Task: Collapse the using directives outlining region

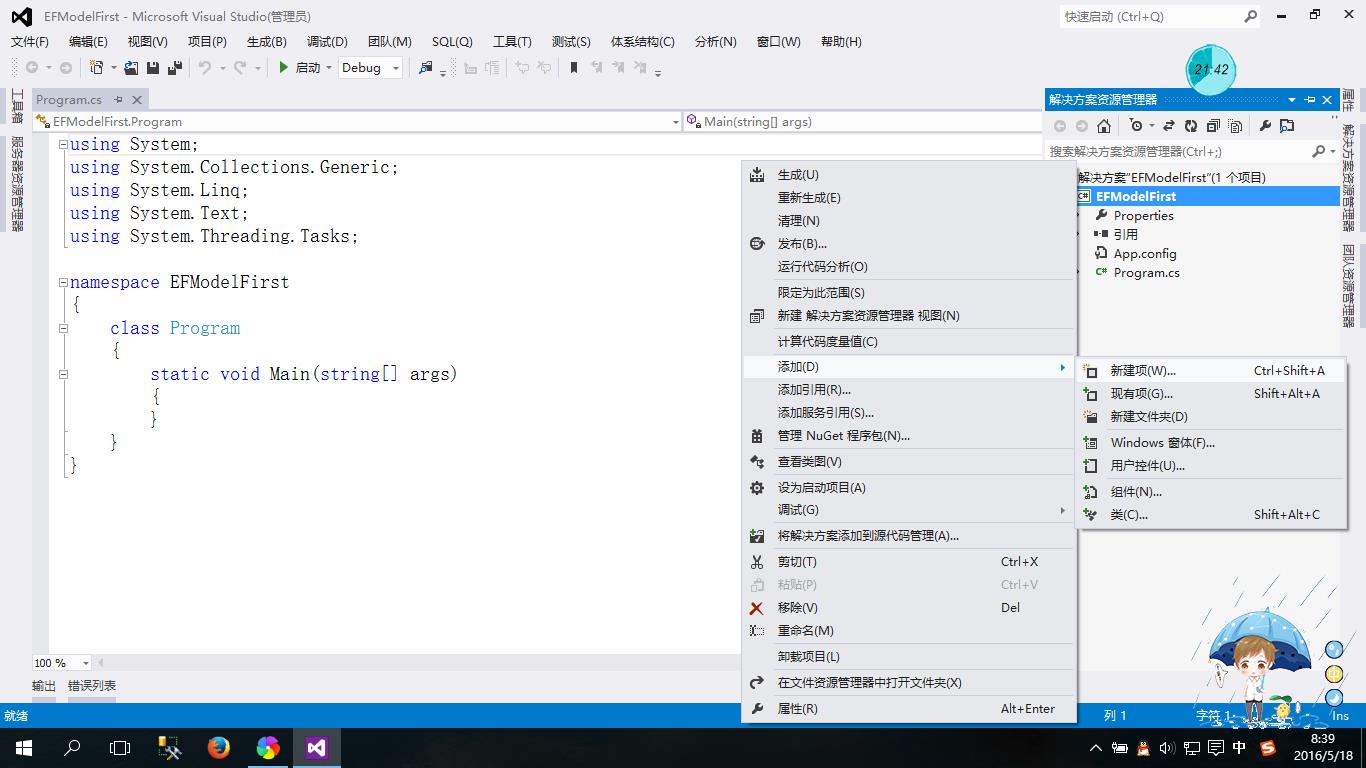Action: click(x=63, y=145)
